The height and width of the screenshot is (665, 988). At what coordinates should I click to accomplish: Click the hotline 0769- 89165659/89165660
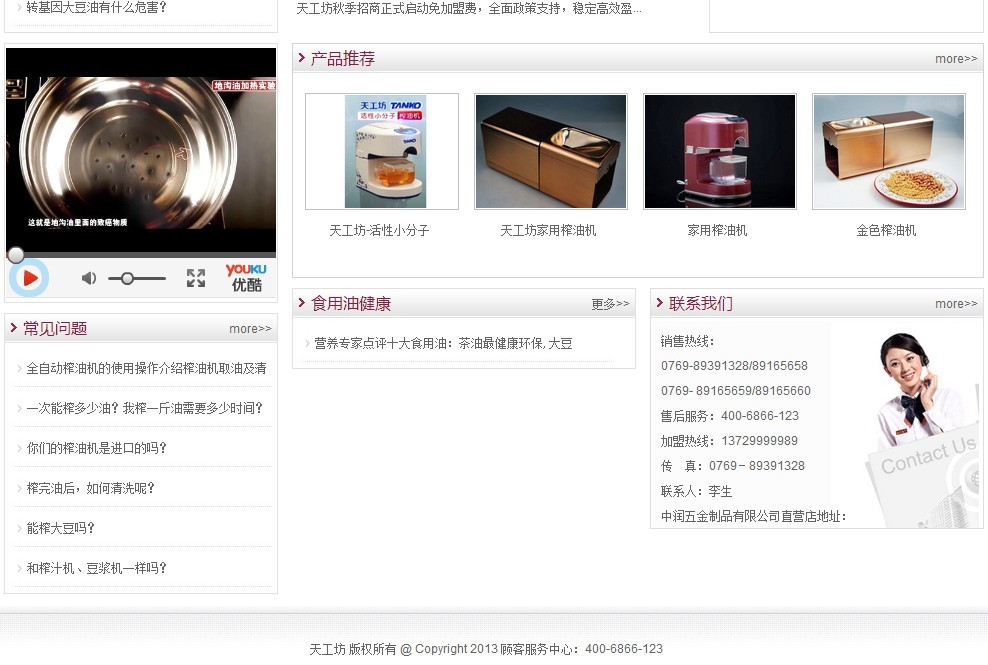point(736,391)
